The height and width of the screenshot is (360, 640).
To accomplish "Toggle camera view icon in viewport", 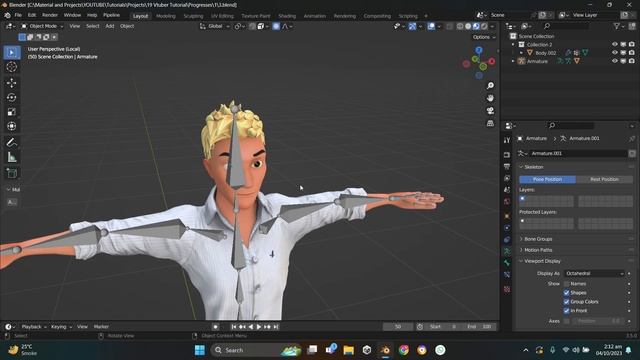I will [490, 111].
